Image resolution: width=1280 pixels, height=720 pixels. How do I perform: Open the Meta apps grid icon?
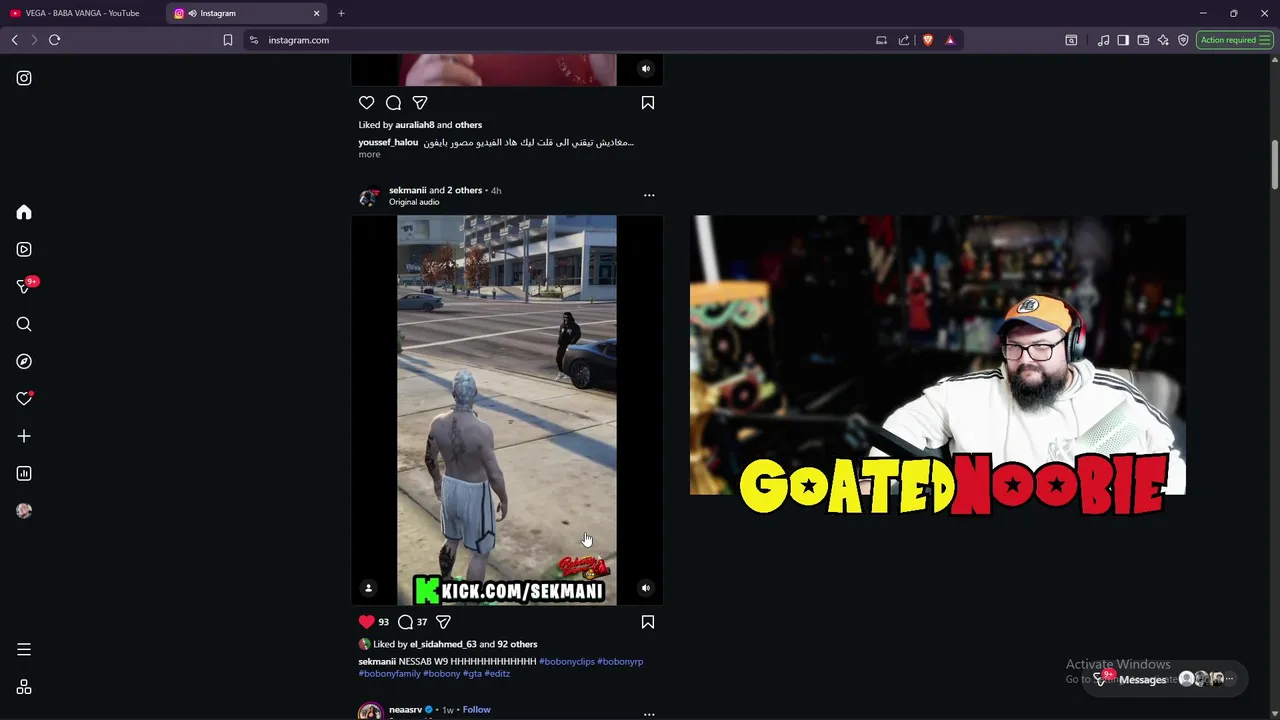[x=24, y=687]
